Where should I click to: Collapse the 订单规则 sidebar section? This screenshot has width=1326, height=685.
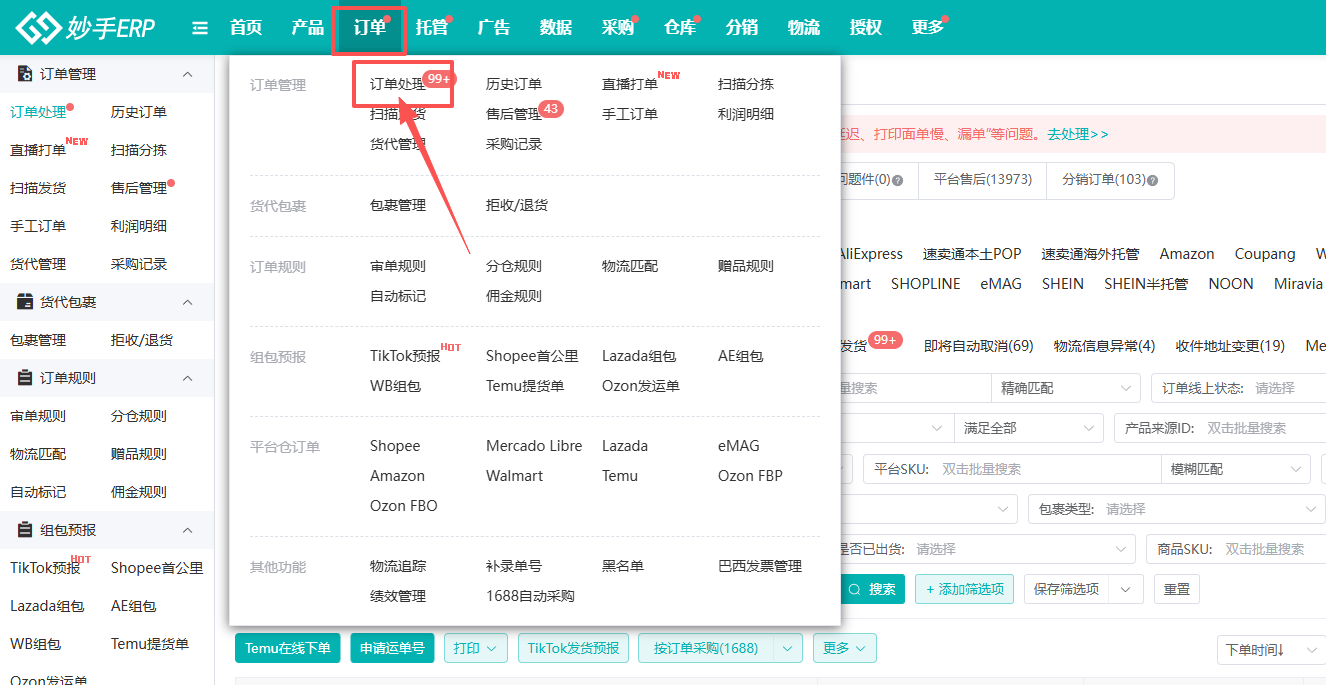187,378
